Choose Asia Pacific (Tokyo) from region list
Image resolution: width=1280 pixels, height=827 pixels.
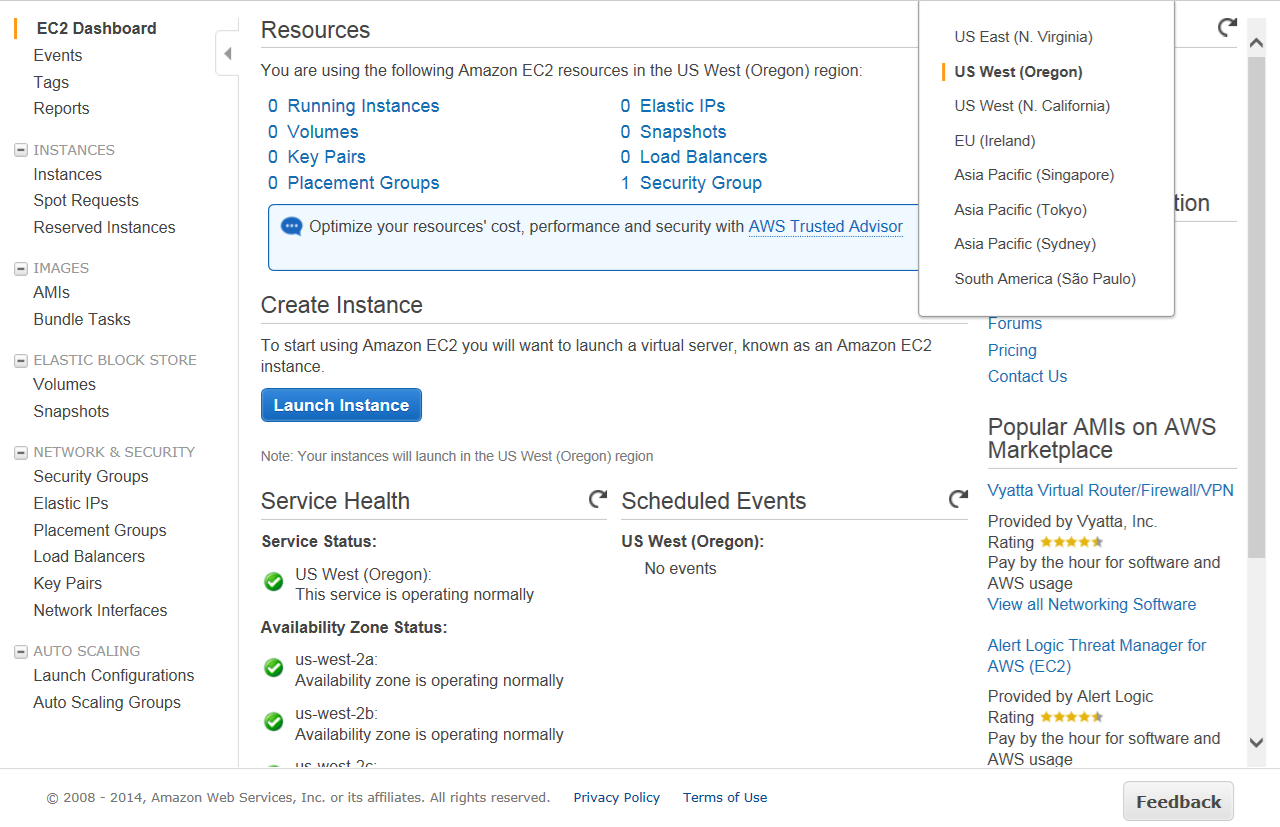[x=1020, y=210]
